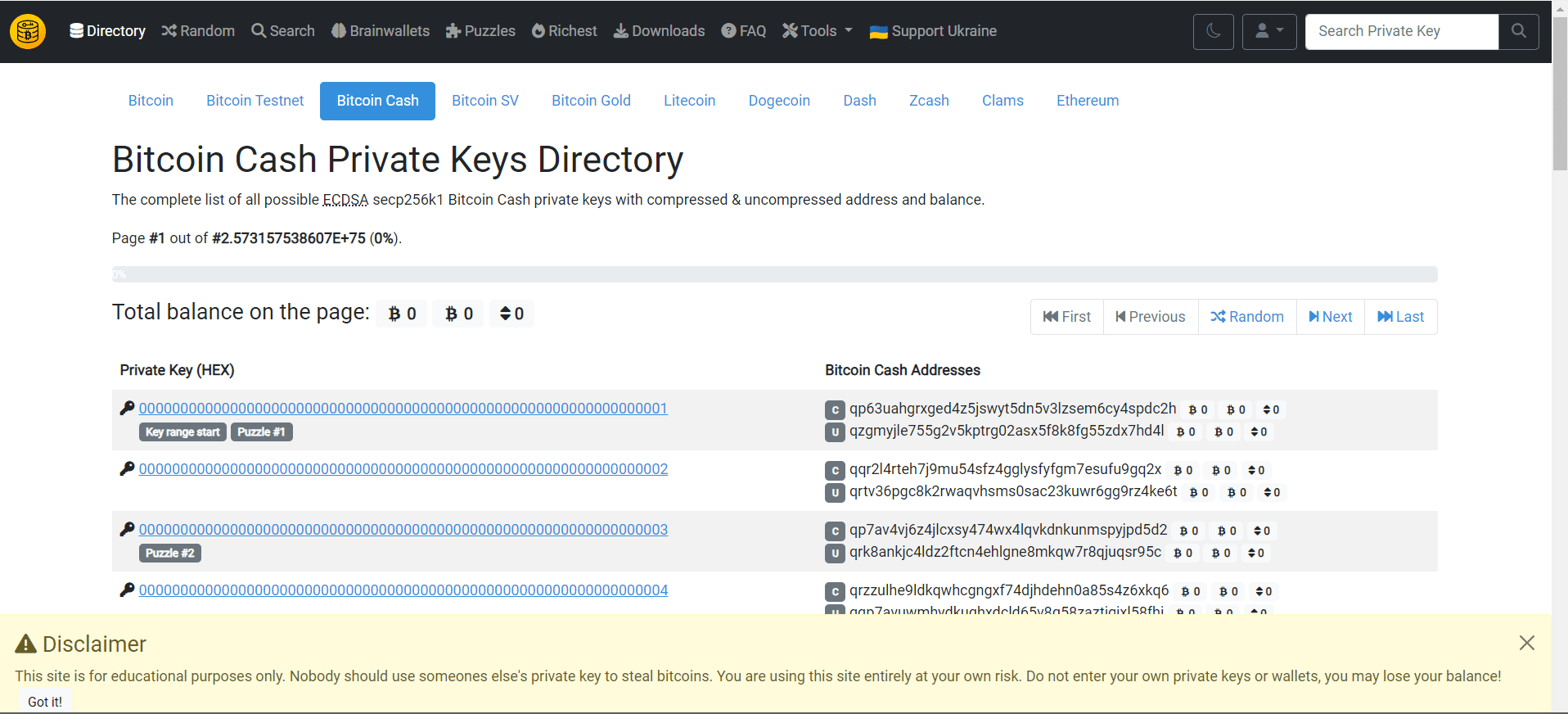Open private key ending in 0003
Viewport: 1568px width, 714px height.
click(x=403, y=530)
